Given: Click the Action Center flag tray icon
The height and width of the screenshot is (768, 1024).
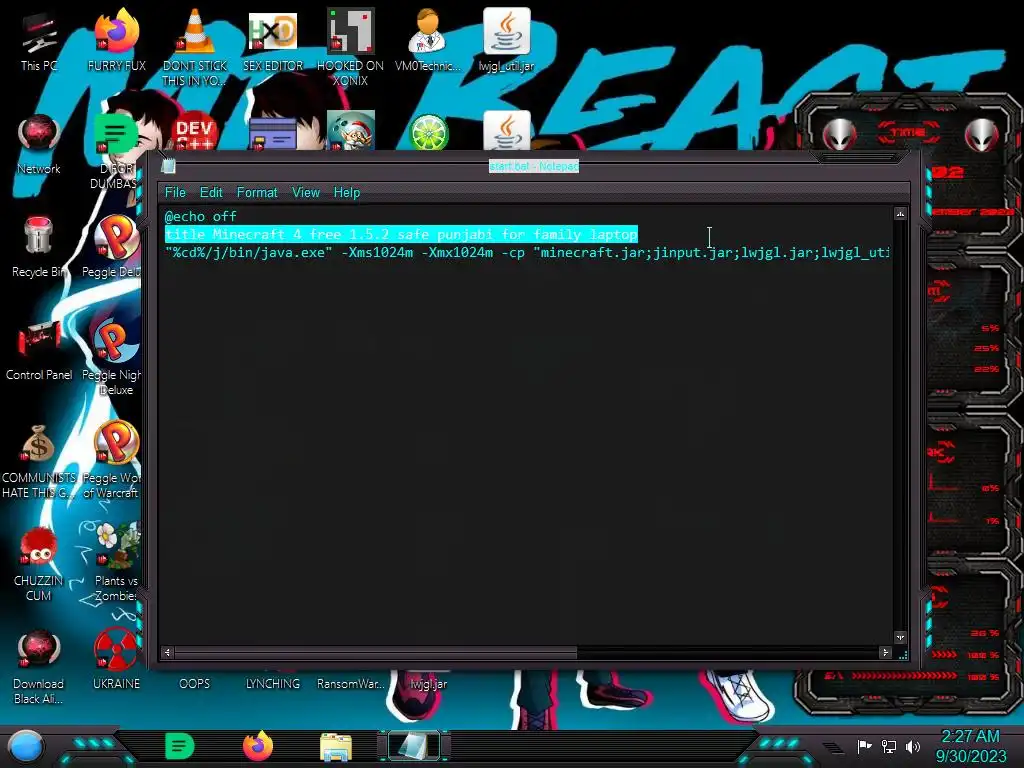Looking at the screenshot, I should pyautogui.click(x=865, y=746).
